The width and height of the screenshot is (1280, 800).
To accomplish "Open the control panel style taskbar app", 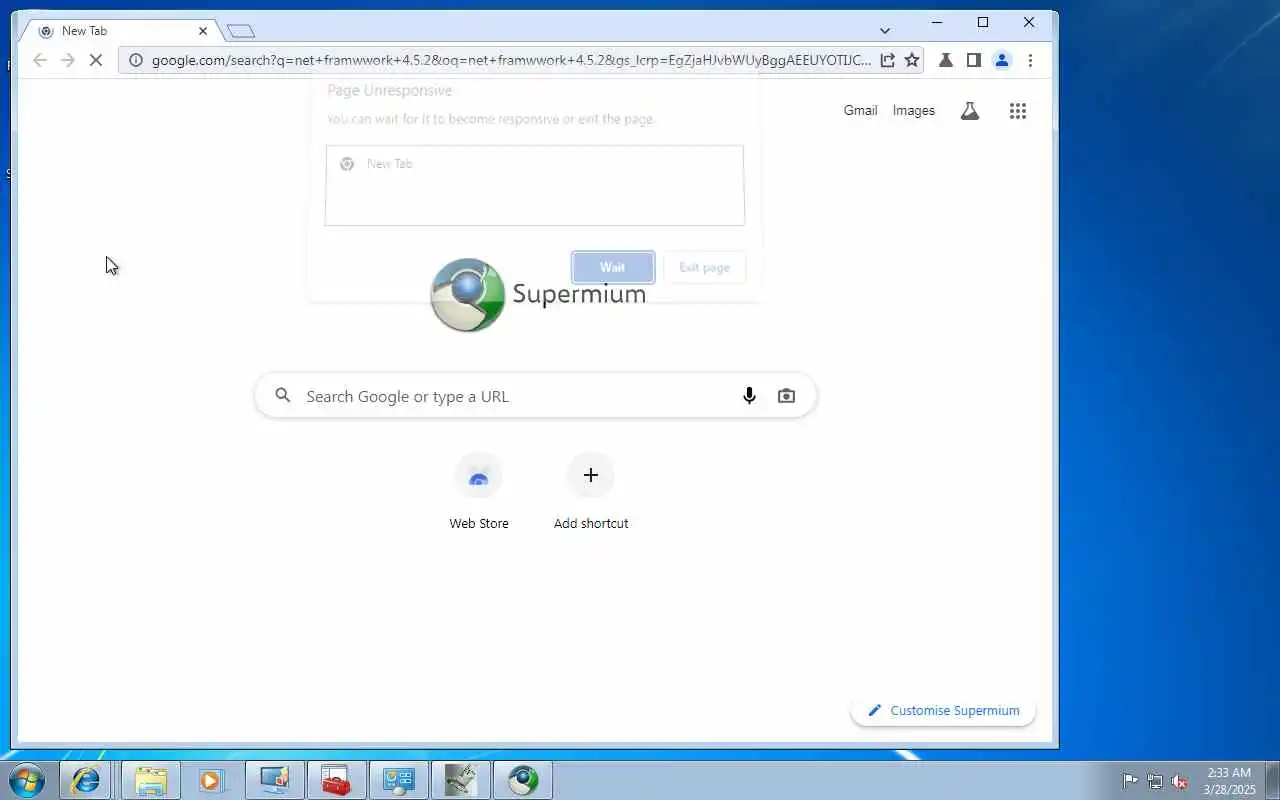I will click(x=398, y=780).
